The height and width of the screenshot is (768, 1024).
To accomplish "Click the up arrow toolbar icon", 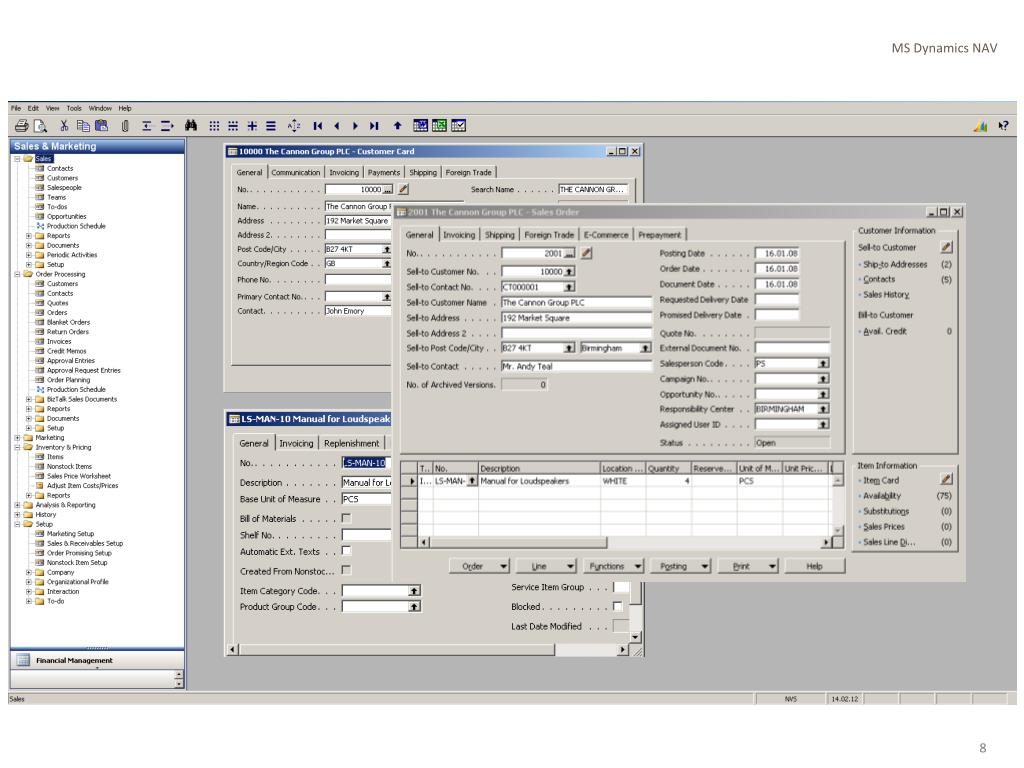I will pyautogui.click(x=397, y=126).
